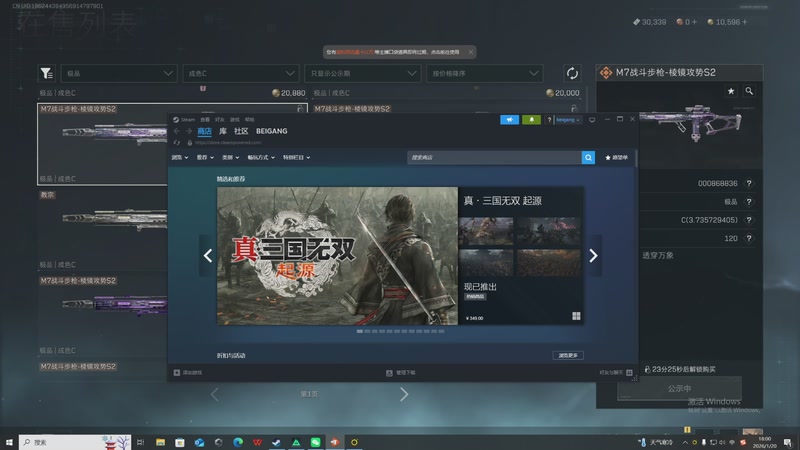Viewport: 800px width, 450px height.
Task: Open File Explorer from the taskbar
Action: click(x=160, y=442)
